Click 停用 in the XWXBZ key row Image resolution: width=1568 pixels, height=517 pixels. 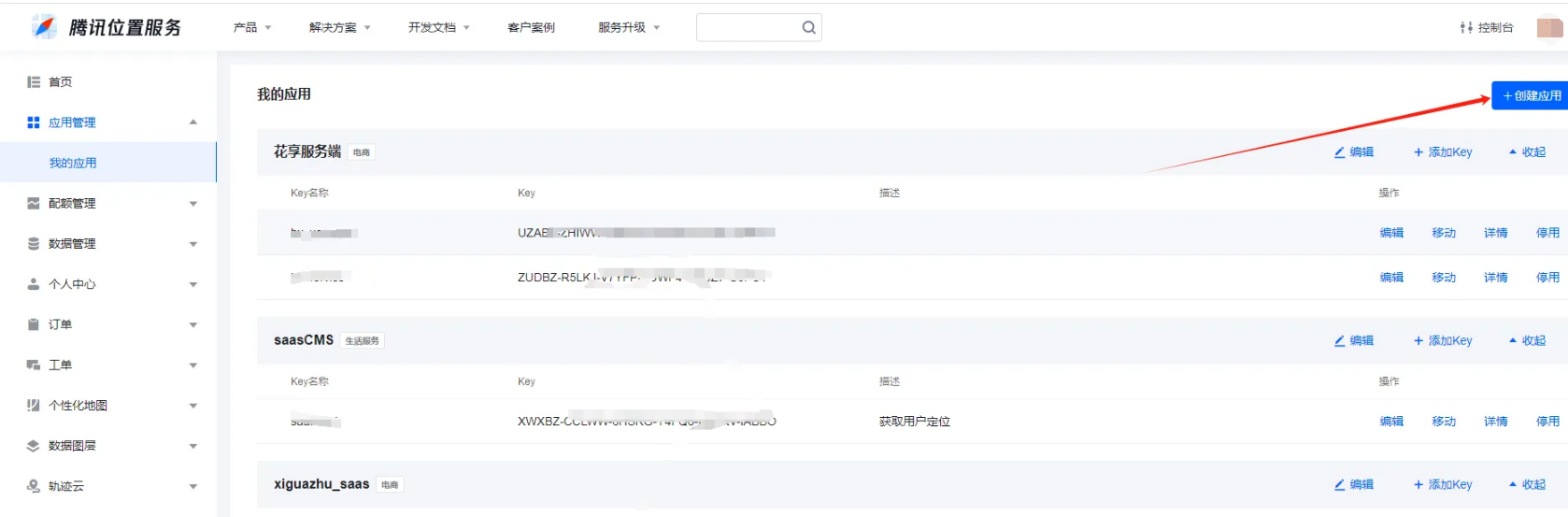(x=1548, y=422)
